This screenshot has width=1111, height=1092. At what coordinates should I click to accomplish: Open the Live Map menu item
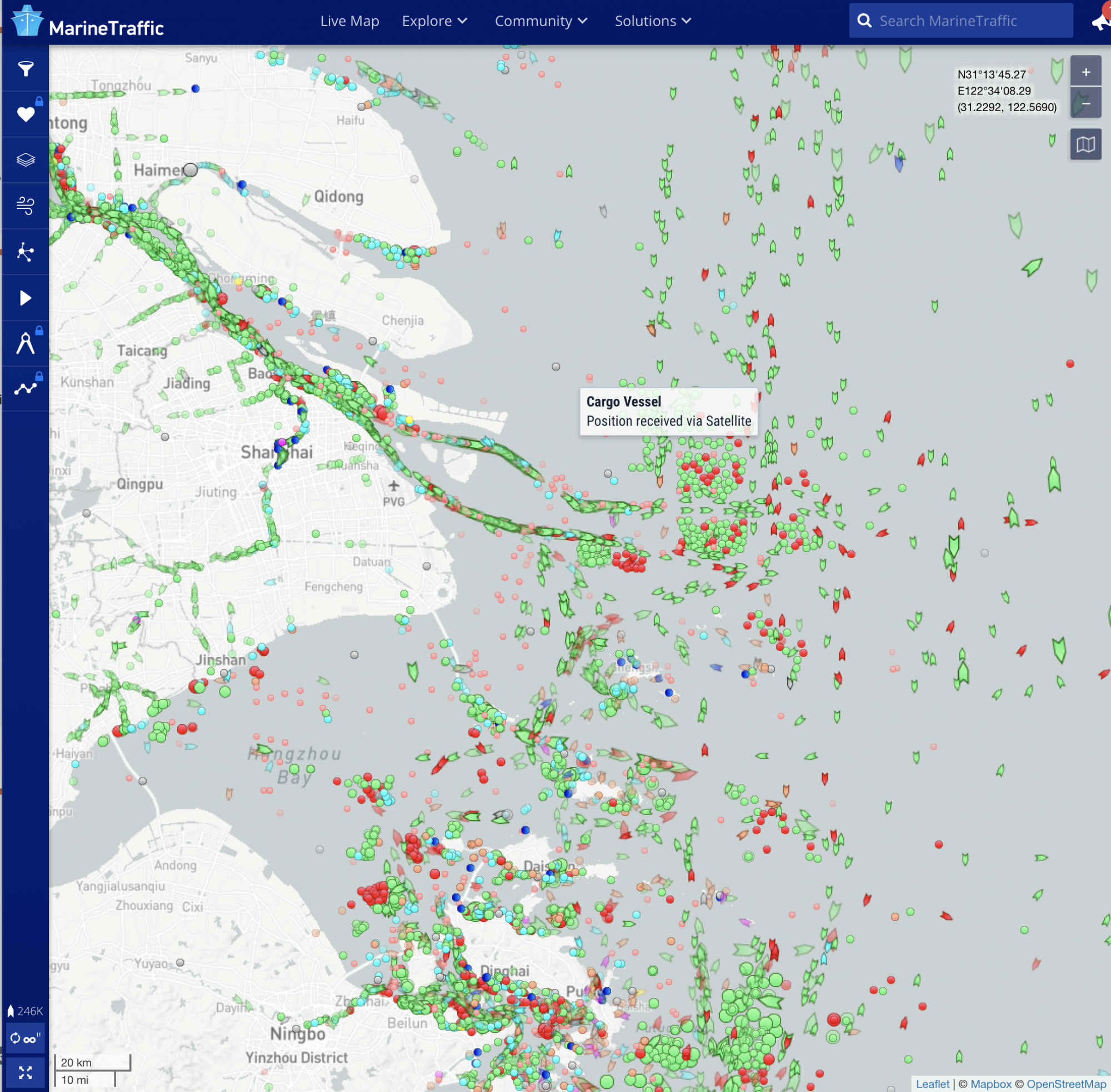[349, 21]
